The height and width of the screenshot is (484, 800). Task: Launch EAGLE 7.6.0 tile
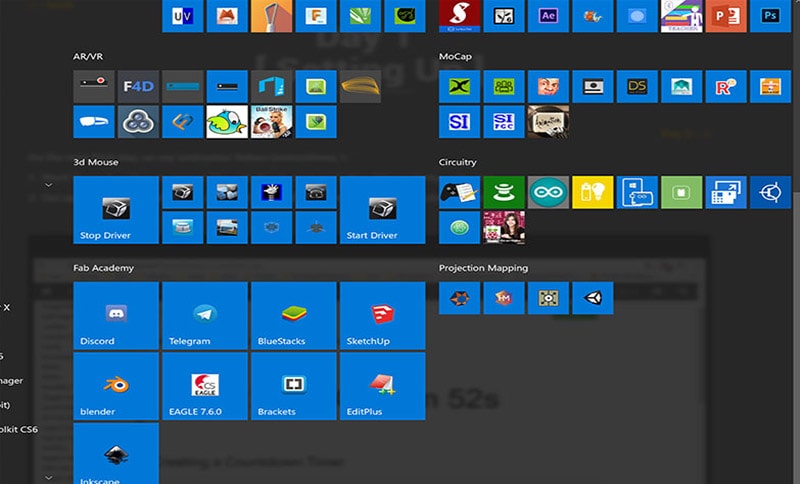(205, 386)
